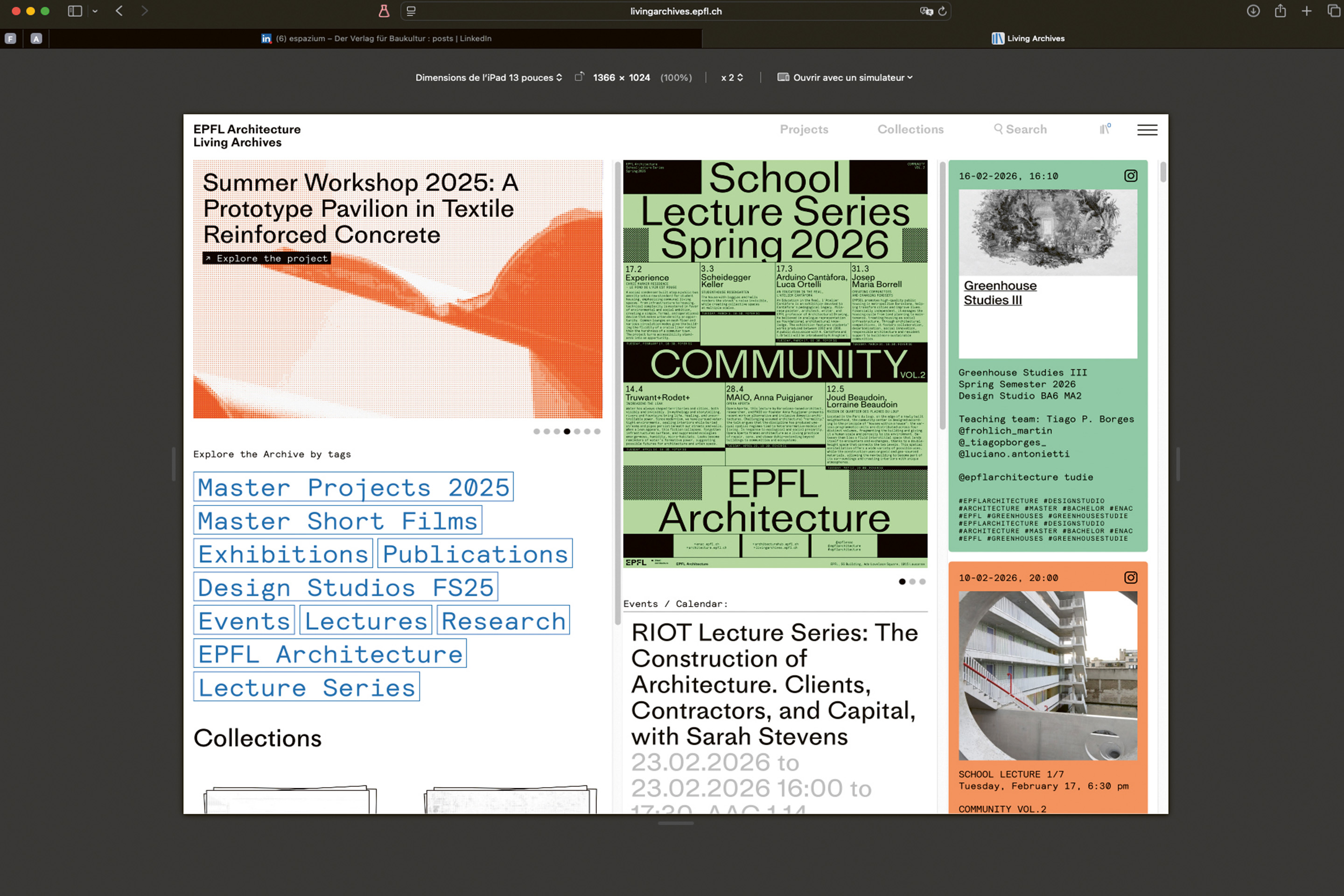This screenshot has height=896, width=1344.
Task: Reload the page with the refresh icon
Action: pos(942,11)
